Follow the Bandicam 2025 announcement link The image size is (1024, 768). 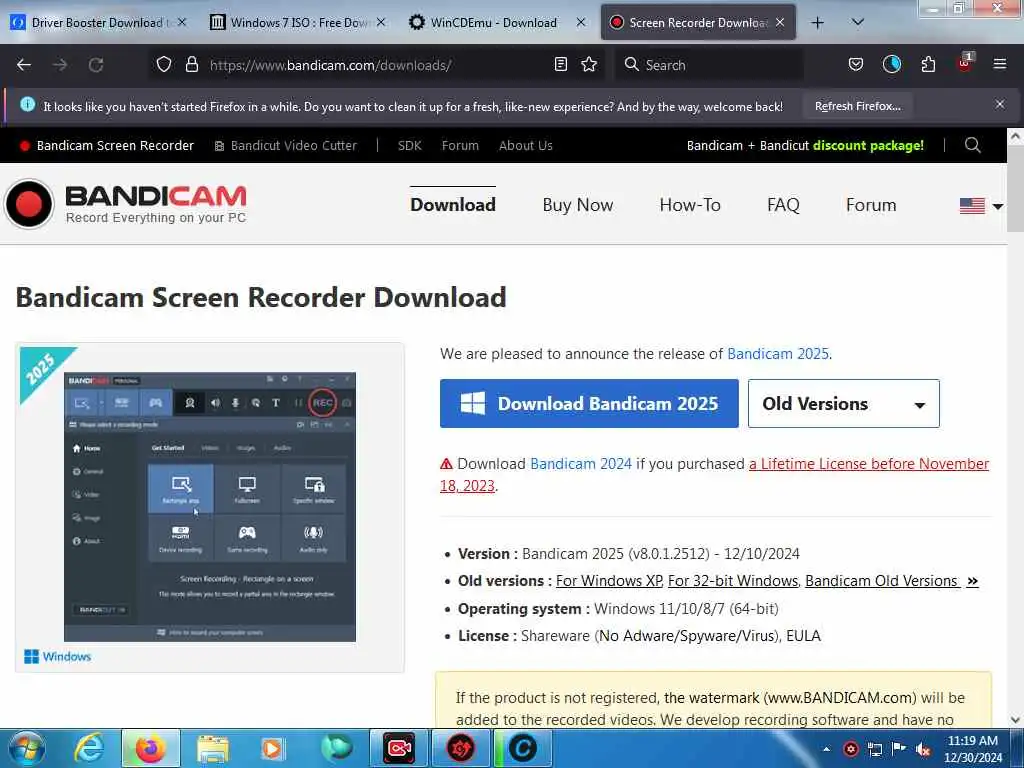tap(777, 354)
